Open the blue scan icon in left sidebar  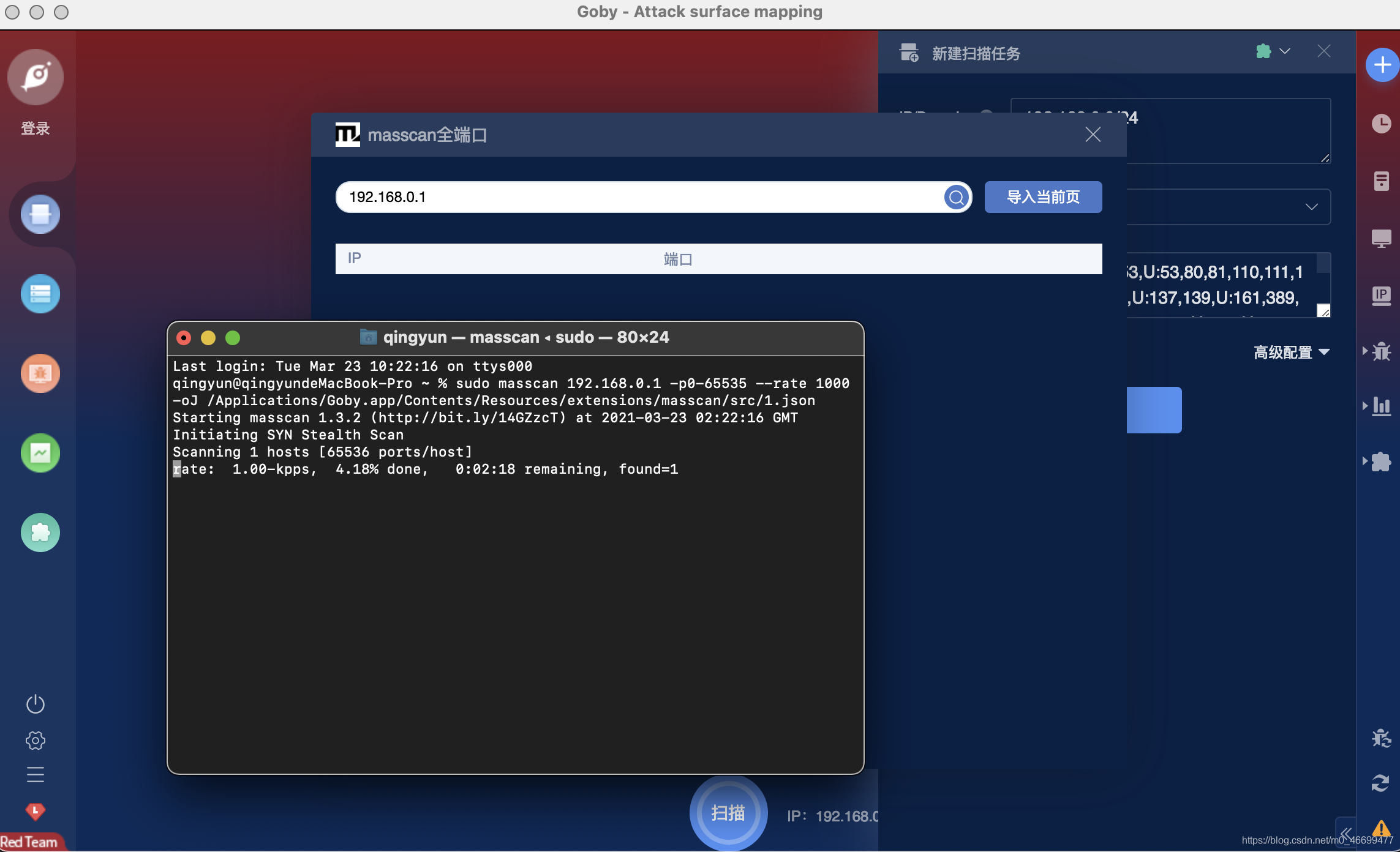(40, 214)
